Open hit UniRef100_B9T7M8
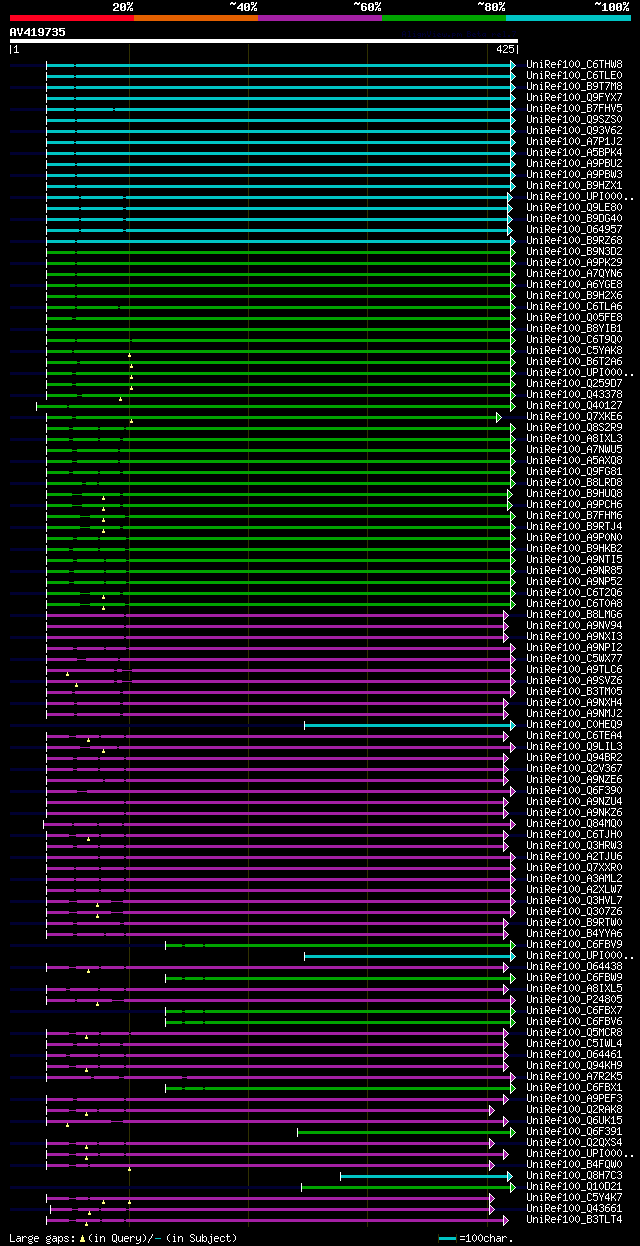This screenshot has height=1246, width=640. pos(574,86)
